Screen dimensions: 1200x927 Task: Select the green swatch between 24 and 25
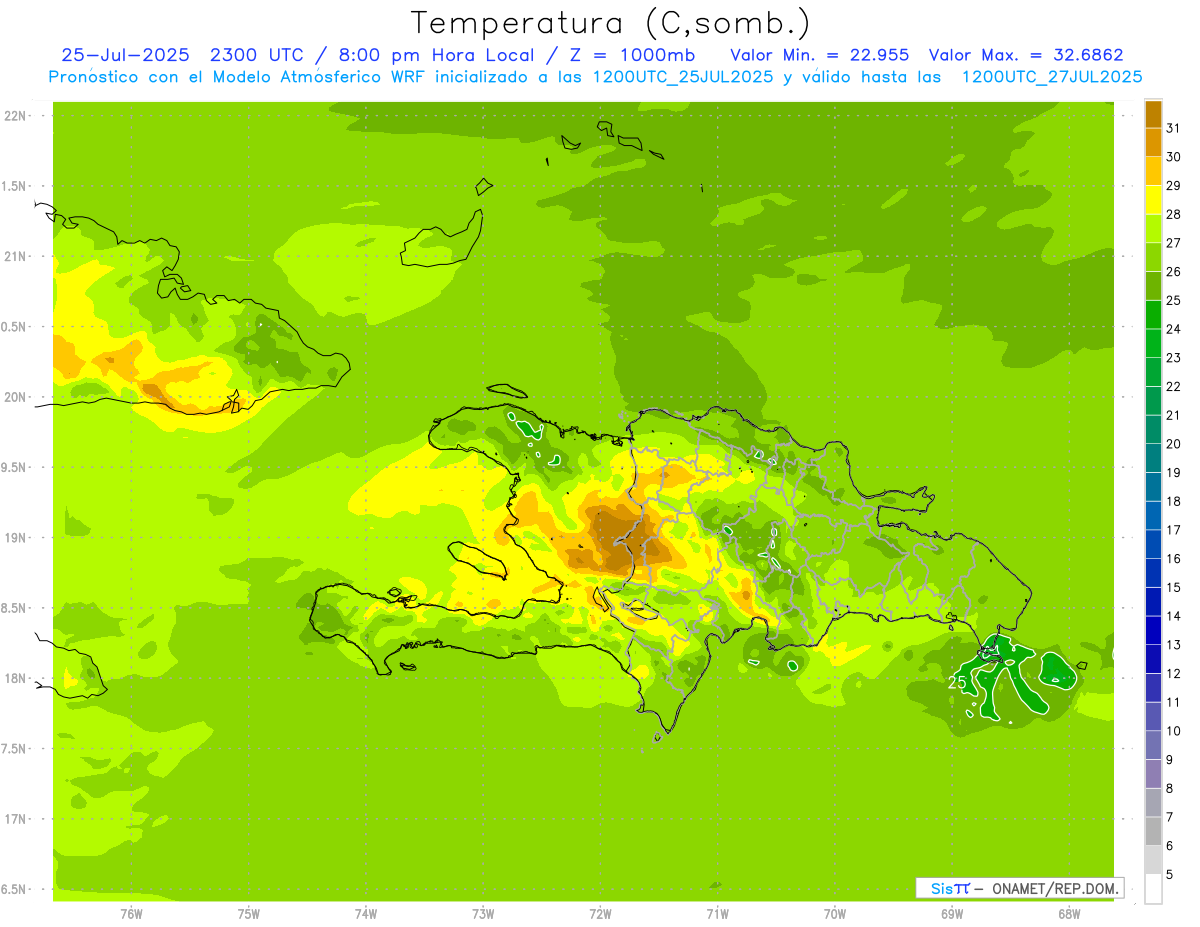1153,315
